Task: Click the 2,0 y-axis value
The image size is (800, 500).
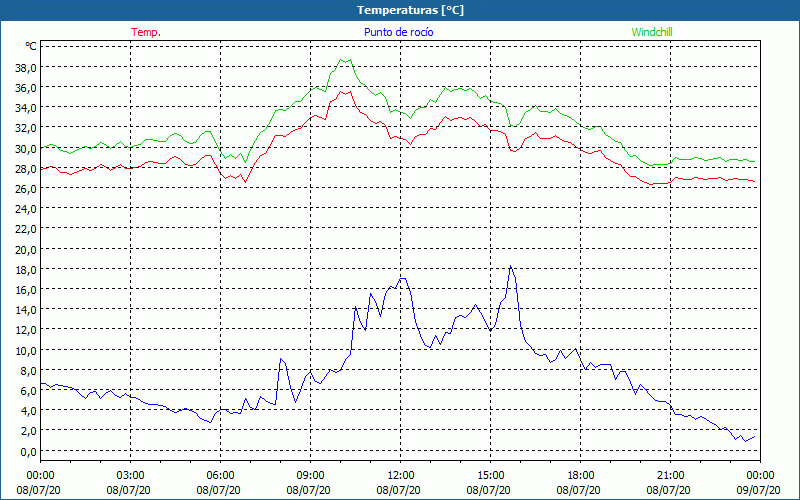Action: [28, 431]
